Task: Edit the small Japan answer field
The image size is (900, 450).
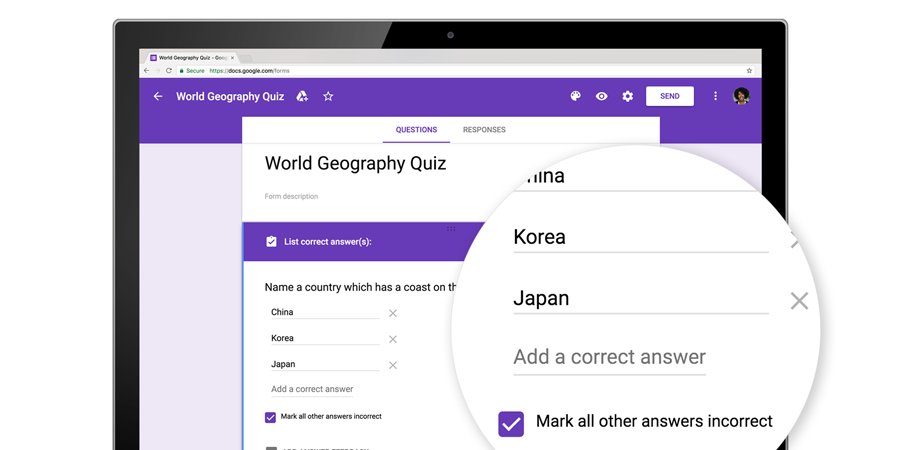Action: (x=325, y=364)
